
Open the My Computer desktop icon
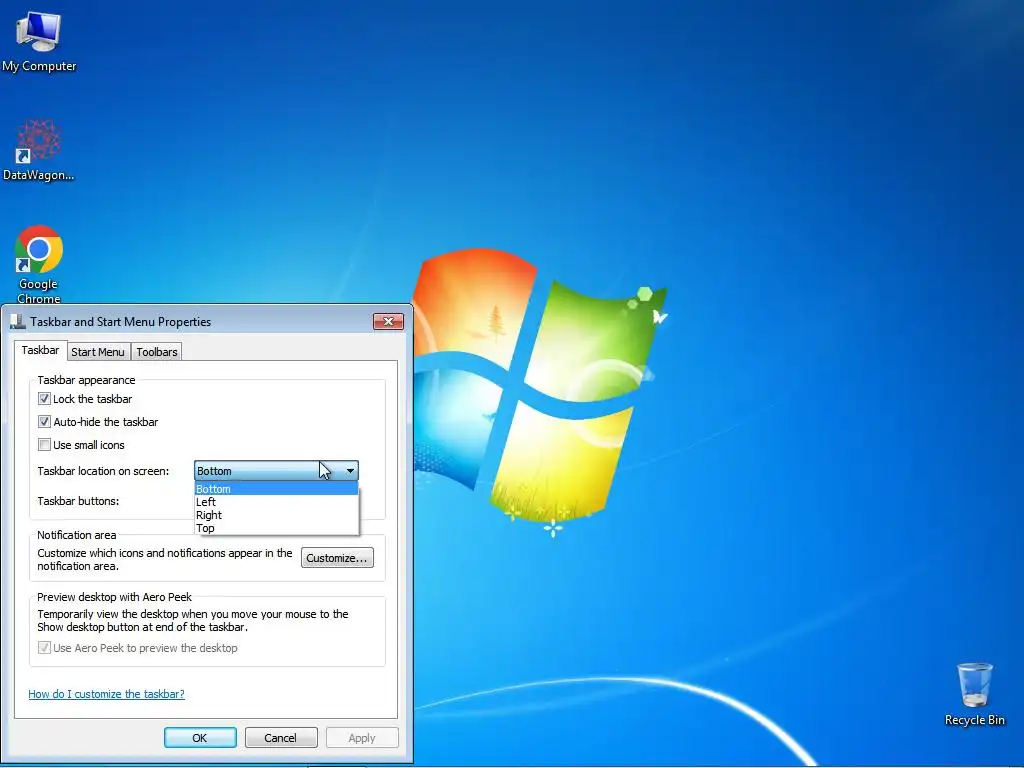pyautogui.click(x=39, y=42)
